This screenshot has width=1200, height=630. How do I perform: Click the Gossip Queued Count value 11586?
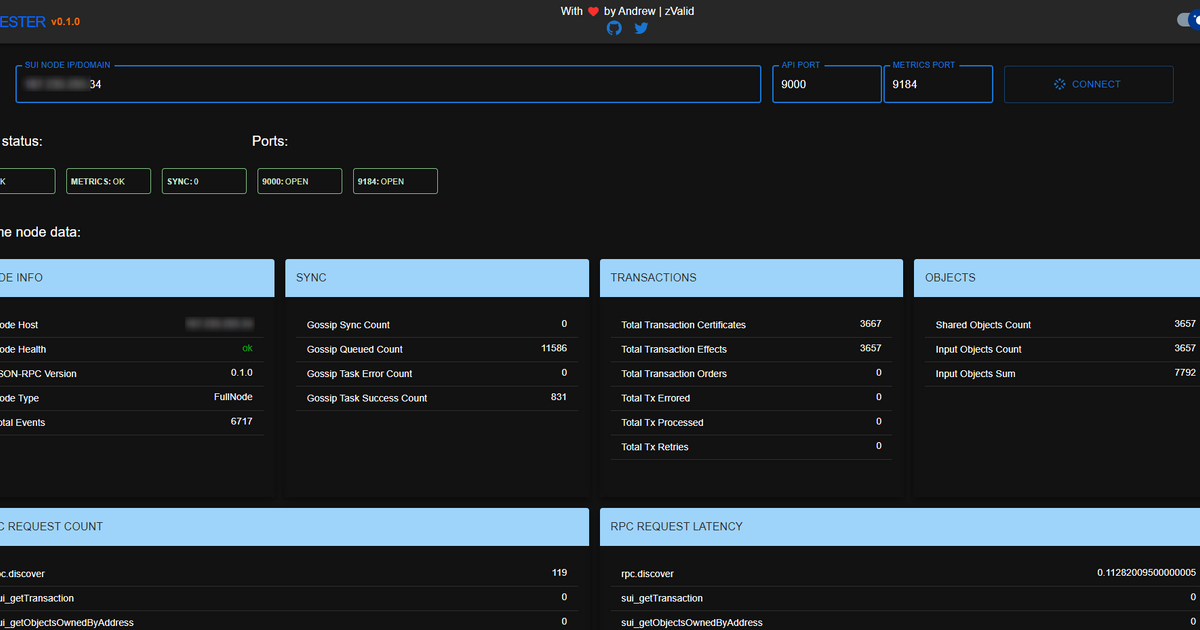(x=554, y=348)
